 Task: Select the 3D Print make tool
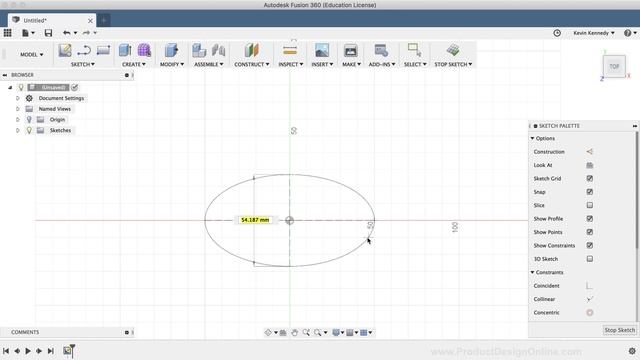click(x=350, y=51)
